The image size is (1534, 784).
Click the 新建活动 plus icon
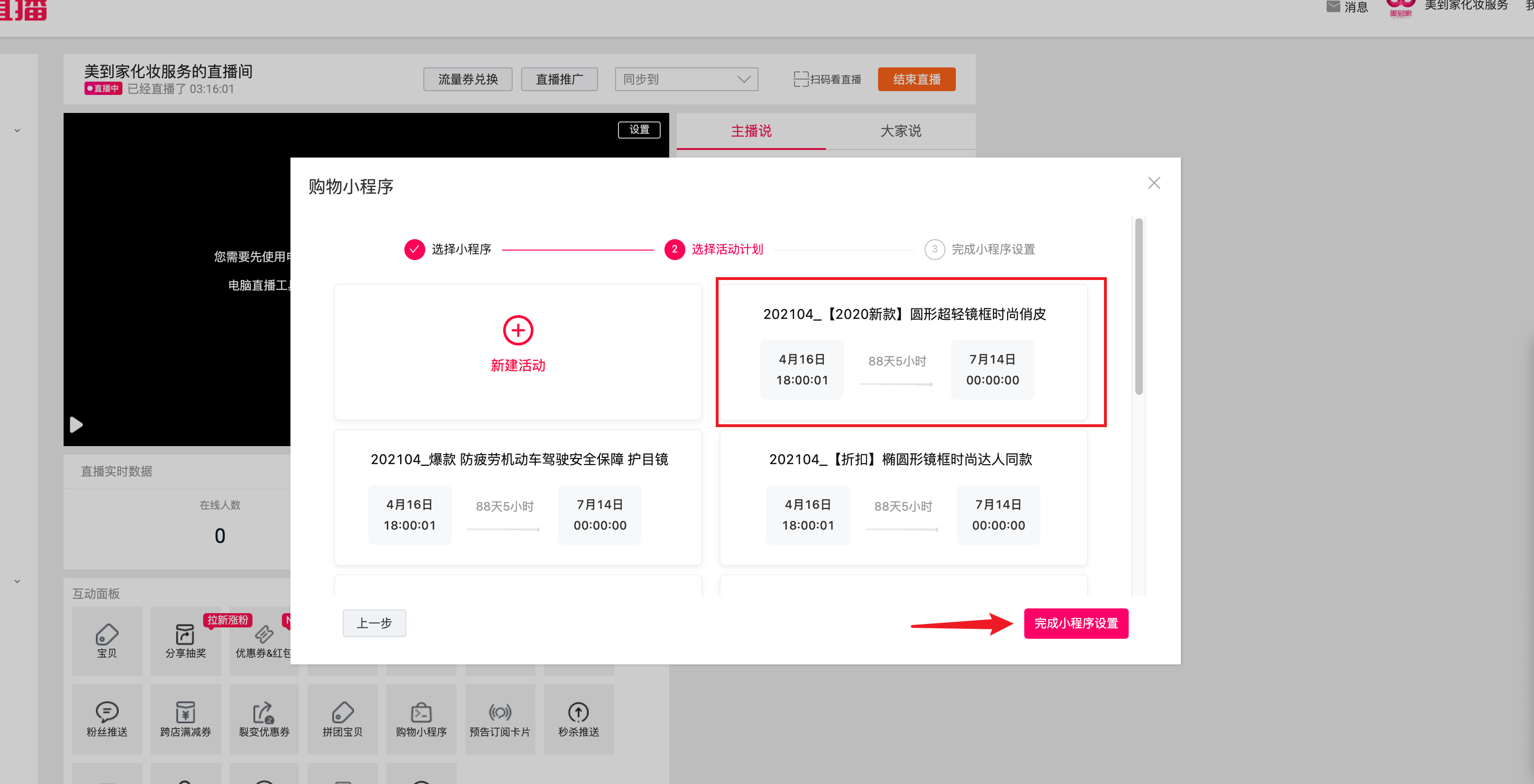(517, 330)
